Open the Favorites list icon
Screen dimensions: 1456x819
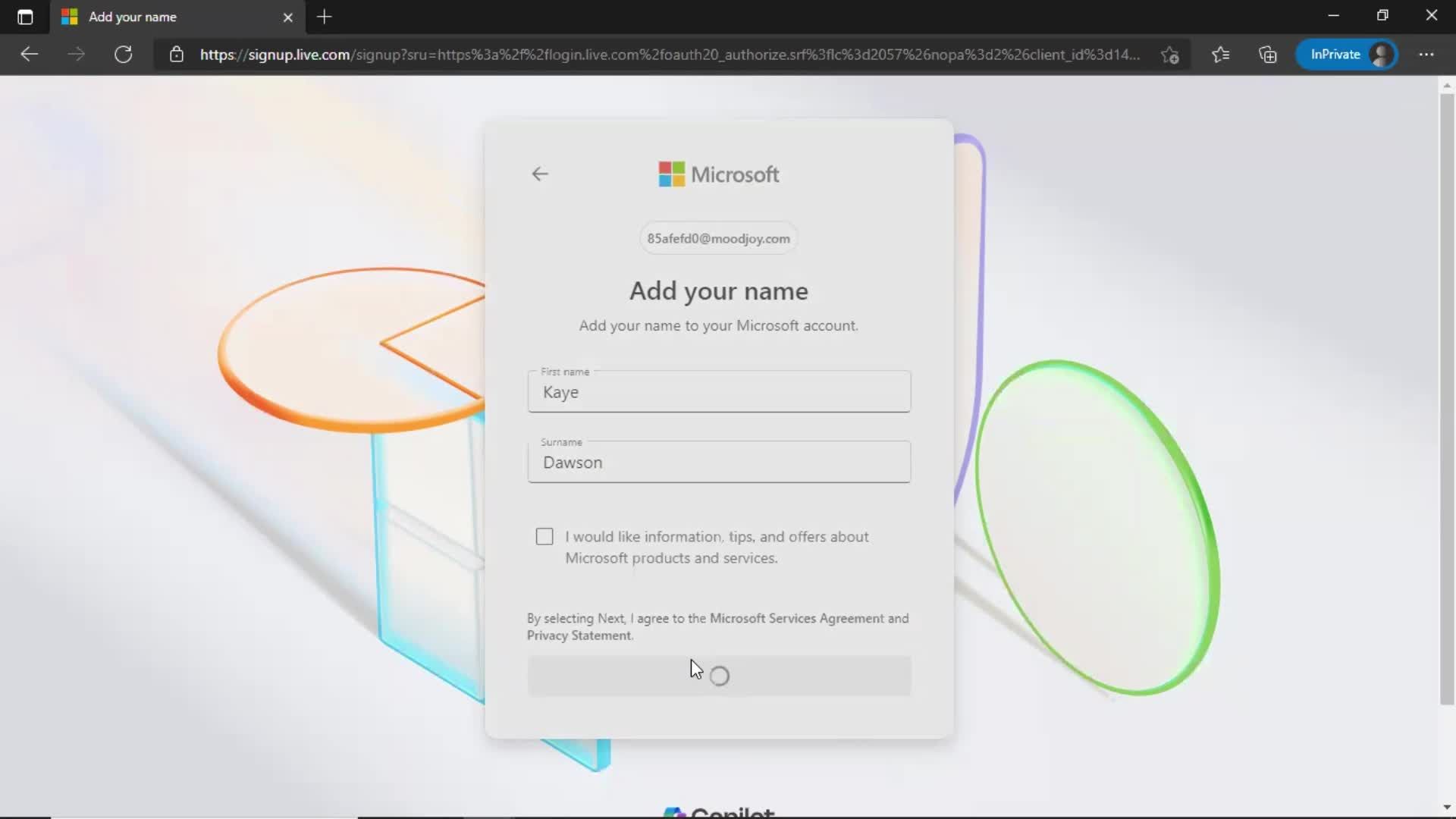1220,55
